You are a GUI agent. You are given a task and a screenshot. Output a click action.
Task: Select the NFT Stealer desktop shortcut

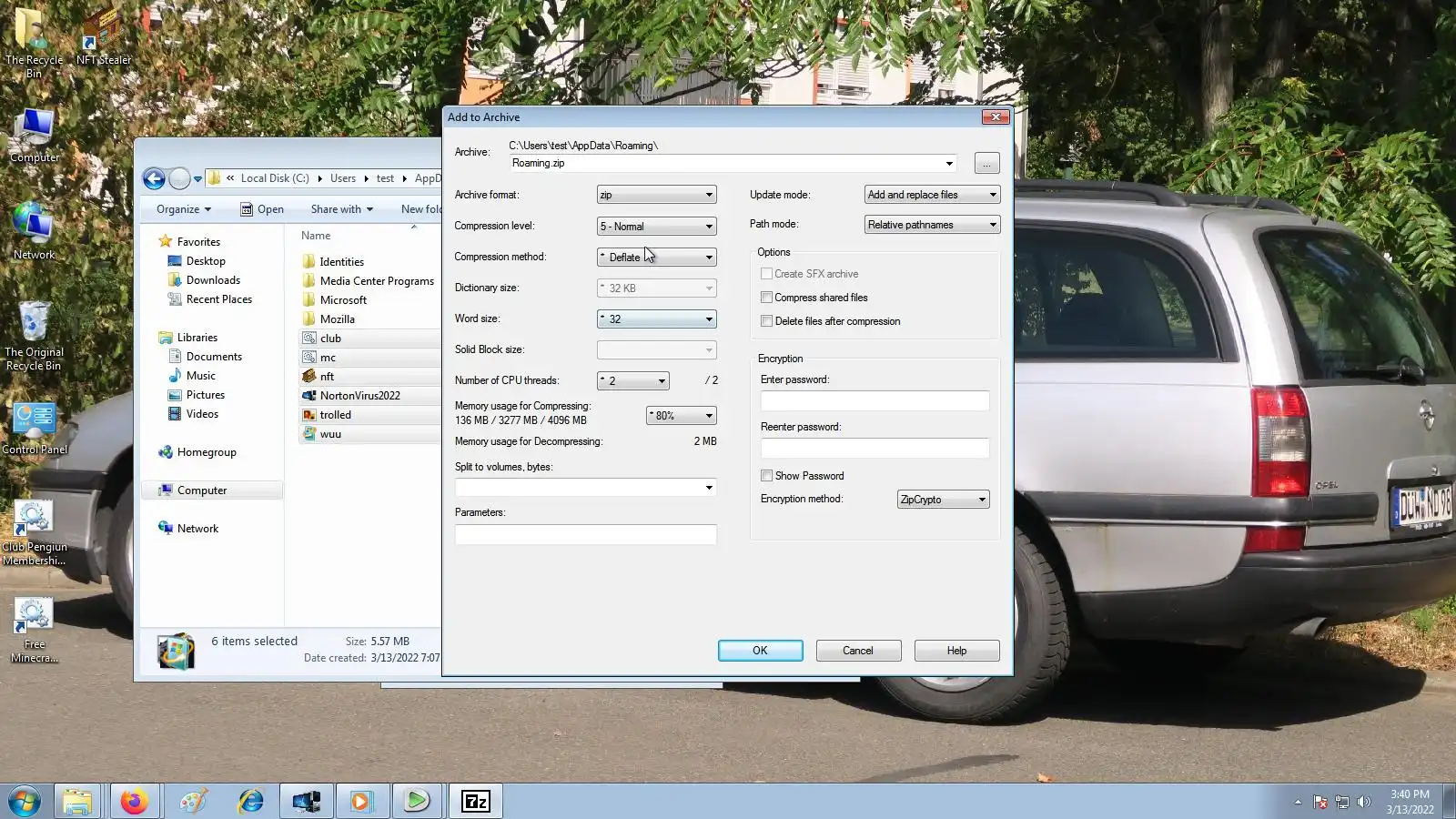pyautogui.click(x=103, y=38)
